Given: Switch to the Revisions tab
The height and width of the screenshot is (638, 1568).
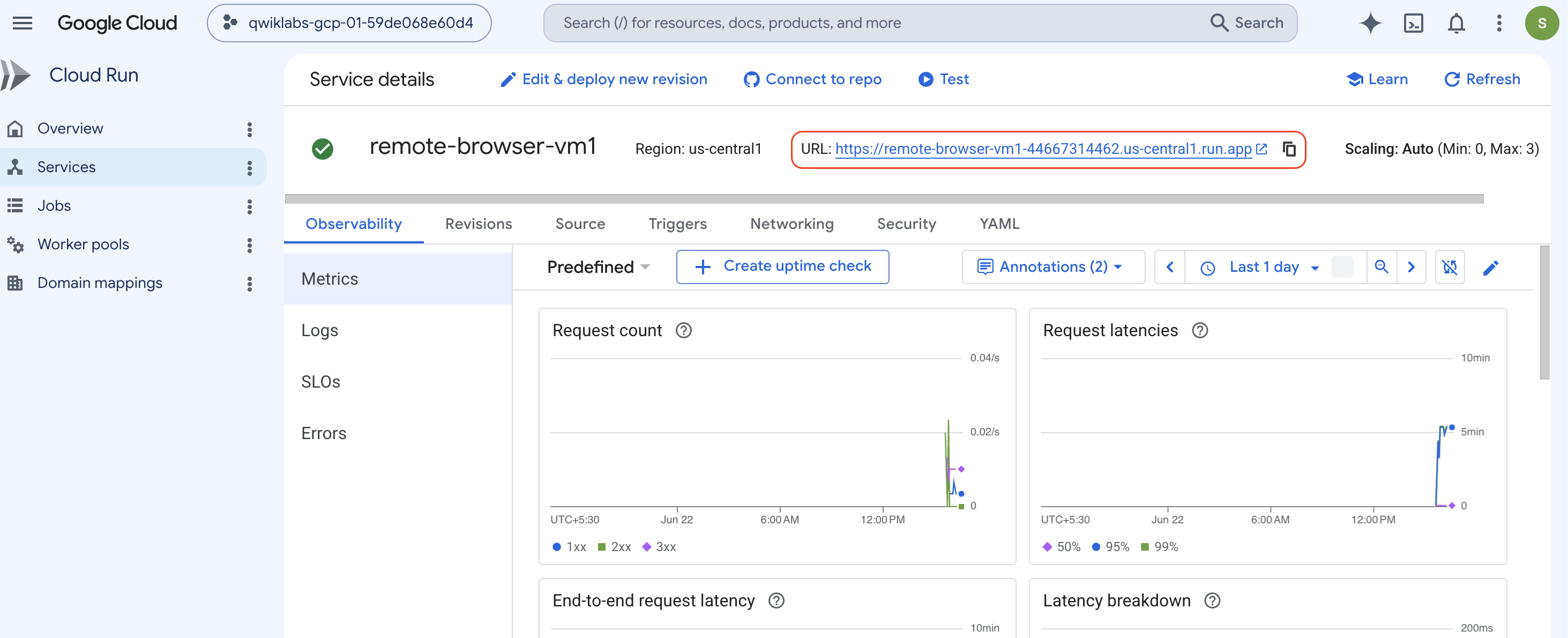Looking at the screenshot, I should click(479, 224).
